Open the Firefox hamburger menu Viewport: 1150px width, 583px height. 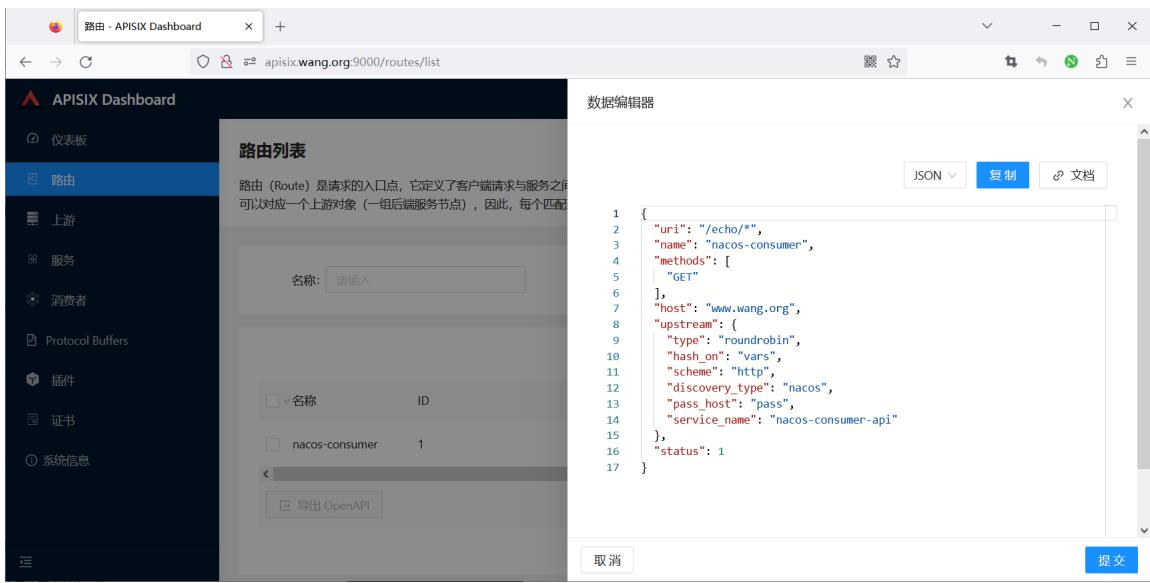coord(1132,62)
